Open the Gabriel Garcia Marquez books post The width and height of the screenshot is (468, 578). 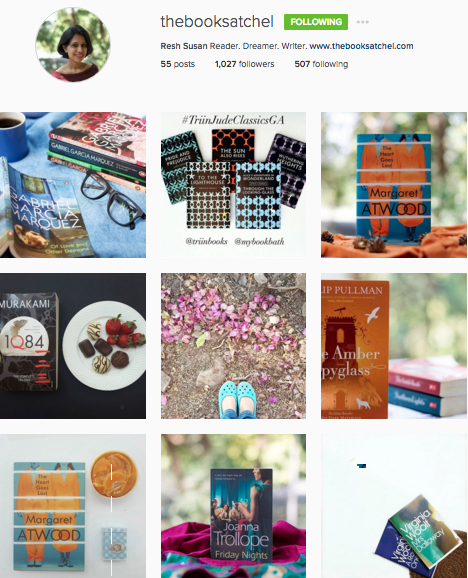tap(73, 185)
